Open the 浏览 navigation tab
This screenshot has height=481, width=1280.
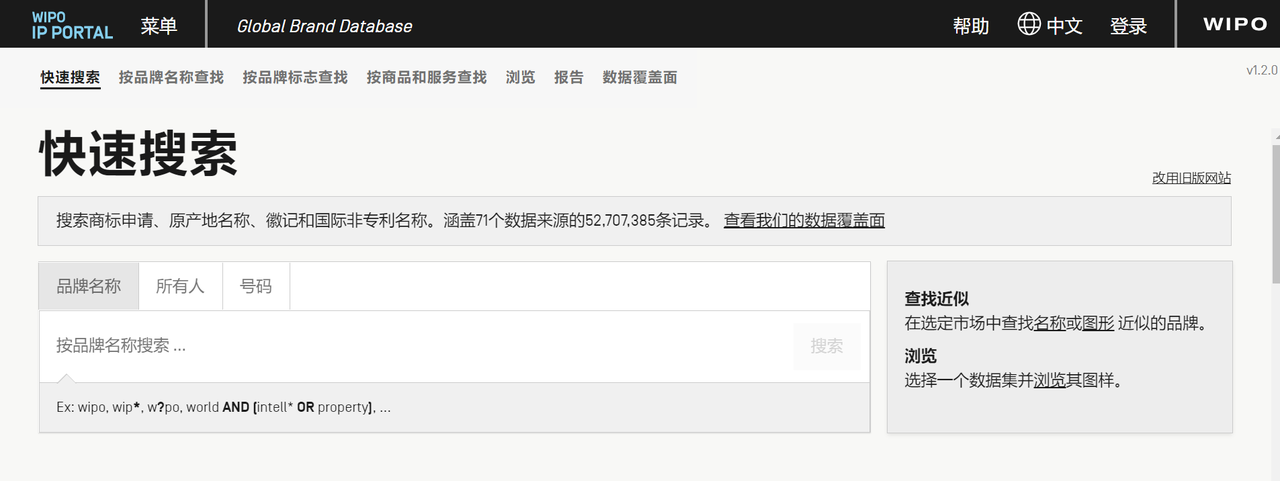(520, 77)
